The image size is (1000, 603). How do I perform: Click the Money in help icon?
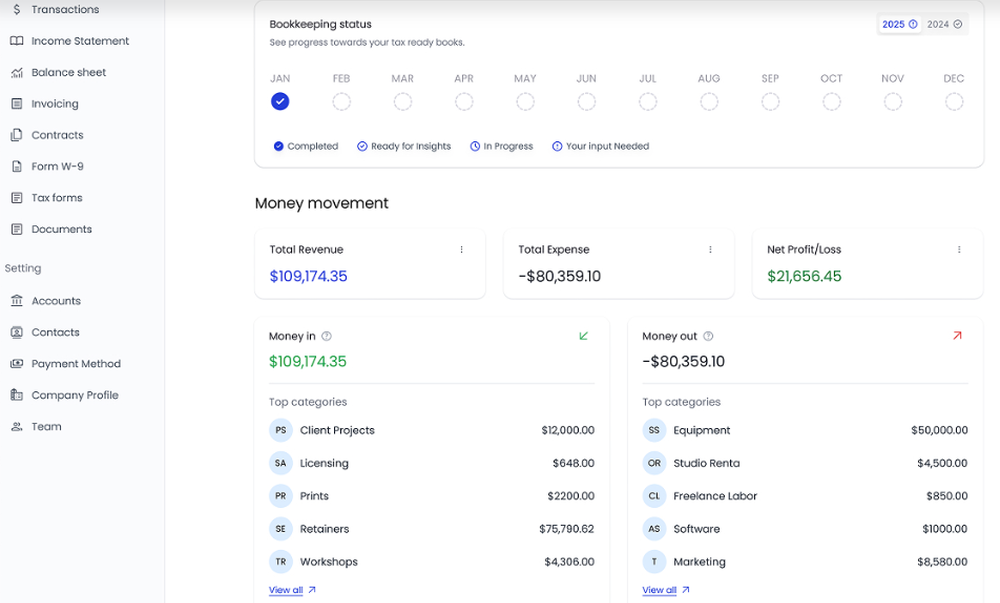[327, 336]
